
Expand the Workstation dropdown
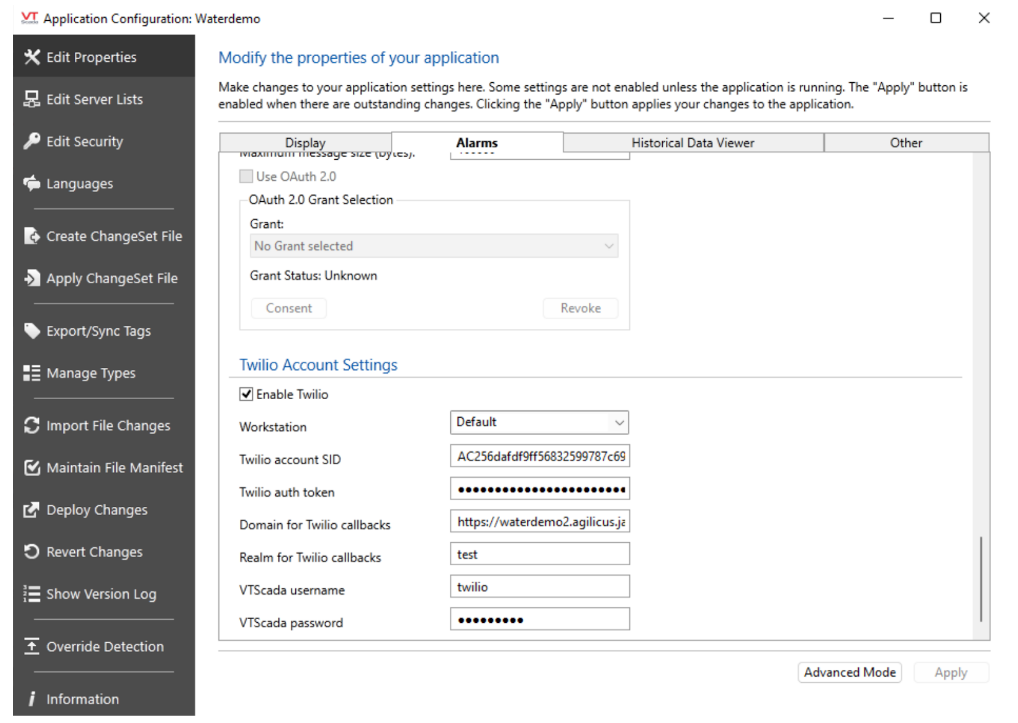539,423
